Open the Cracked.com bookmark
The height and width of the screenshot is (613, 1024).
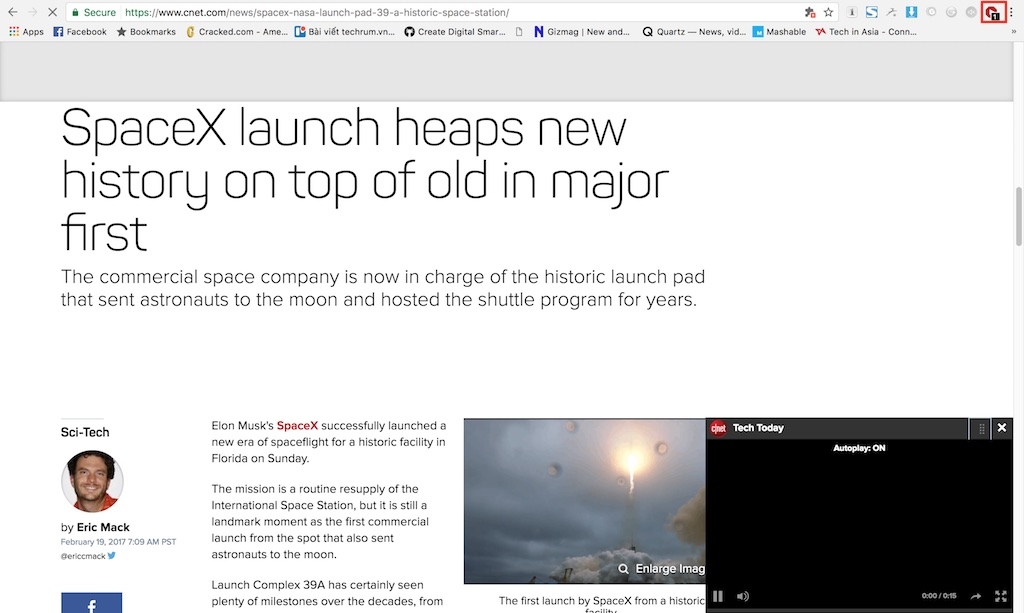click(x=237, y=31)
